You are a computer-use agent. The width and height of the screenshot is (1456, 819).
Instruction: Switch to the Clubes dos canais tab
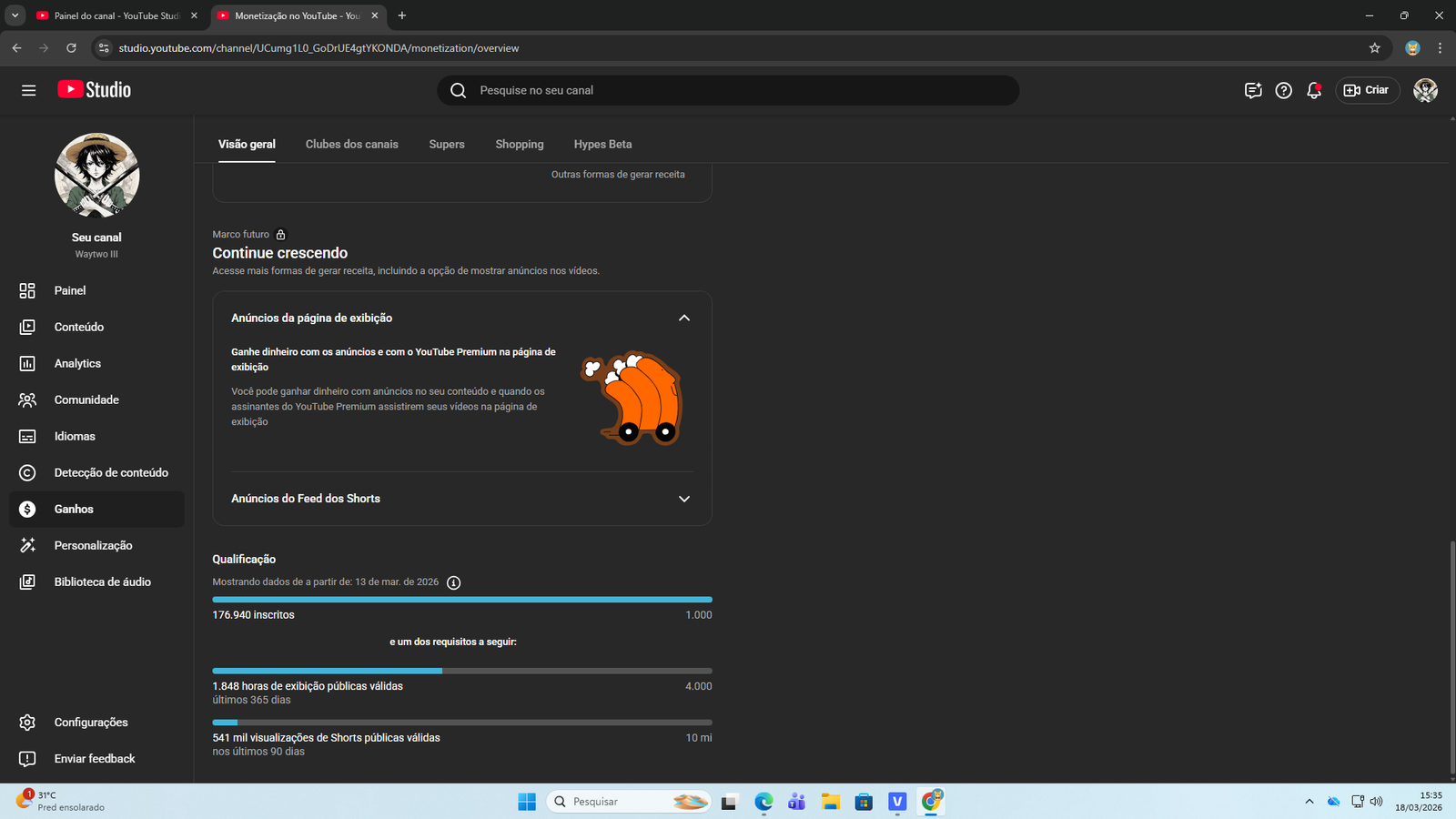pos(352,144)
